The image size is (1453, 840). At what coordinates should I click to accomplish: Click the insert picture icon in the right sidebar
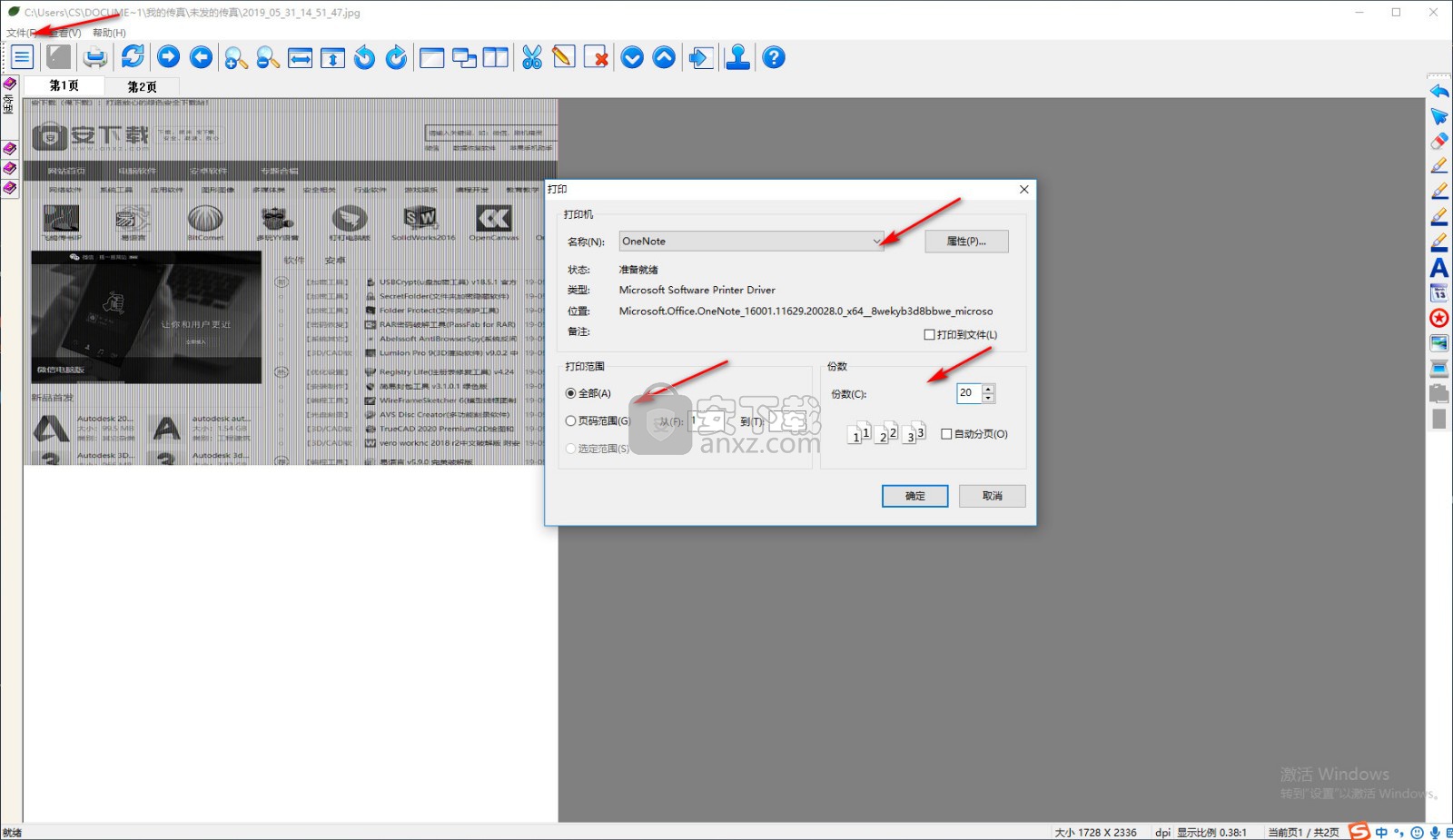[1439, 343]
